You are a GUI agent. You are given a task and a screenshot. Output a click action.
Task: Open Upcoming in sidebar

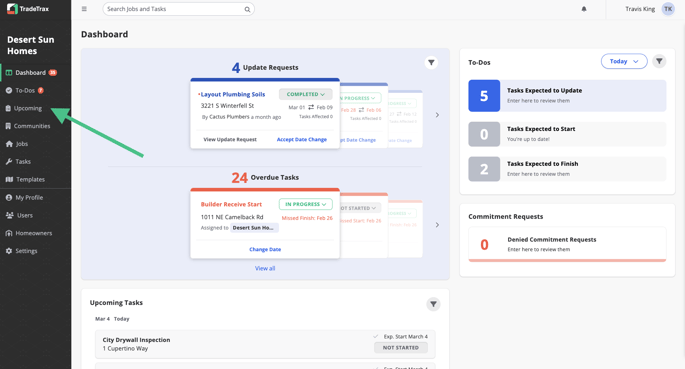pyautogui.click(x=28, y=108)
